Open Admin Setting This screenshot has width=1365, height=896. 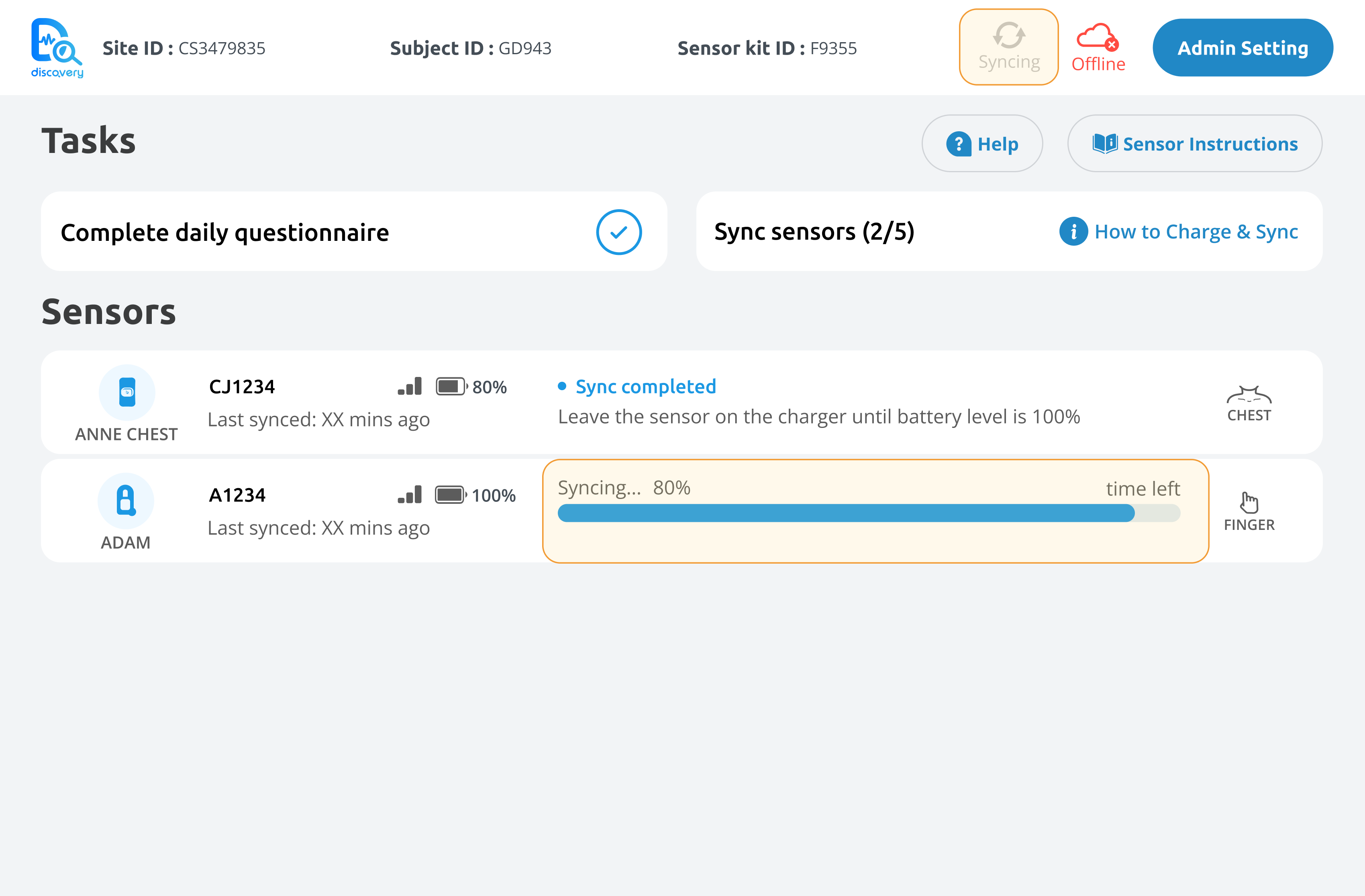(1243, 48)
